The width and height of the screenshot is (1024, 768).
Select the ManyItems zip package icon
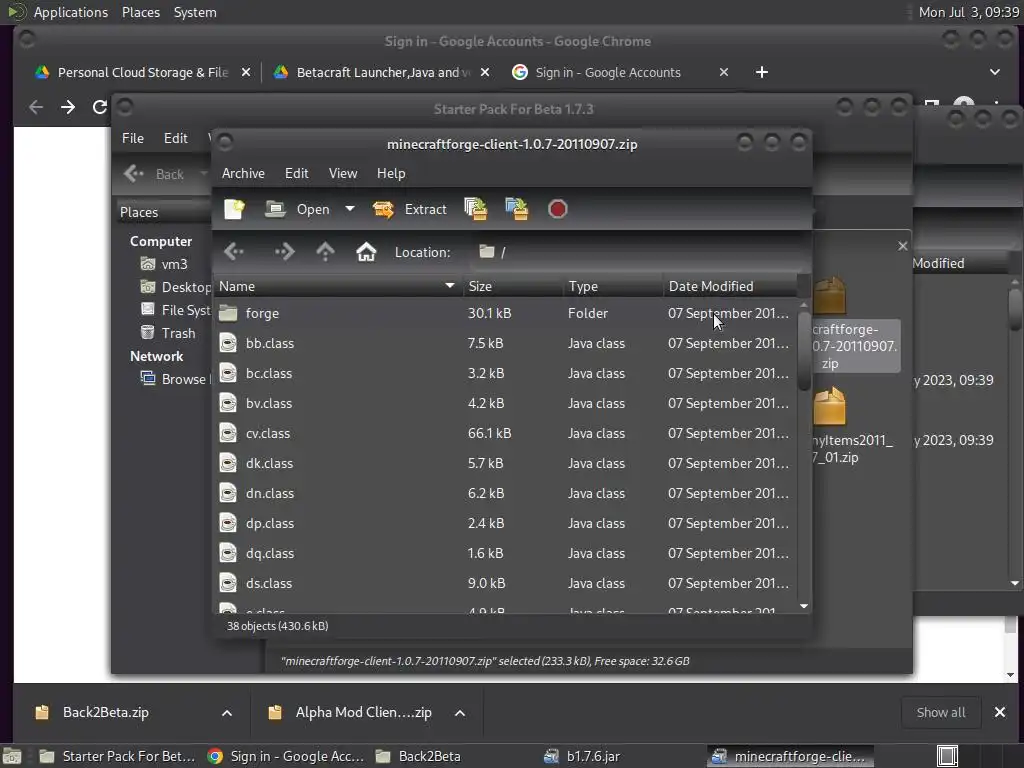(830, 406)
